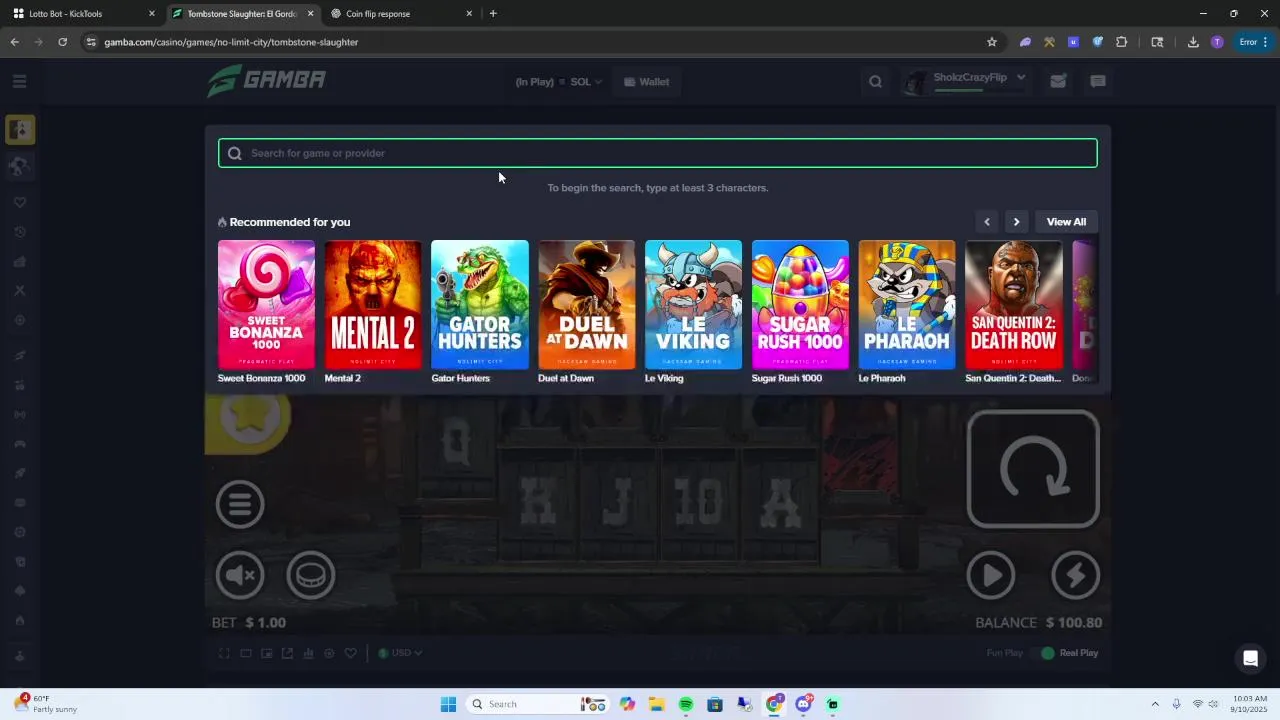
Task: Start autoplay with the play button
Action: click(991, 575)
